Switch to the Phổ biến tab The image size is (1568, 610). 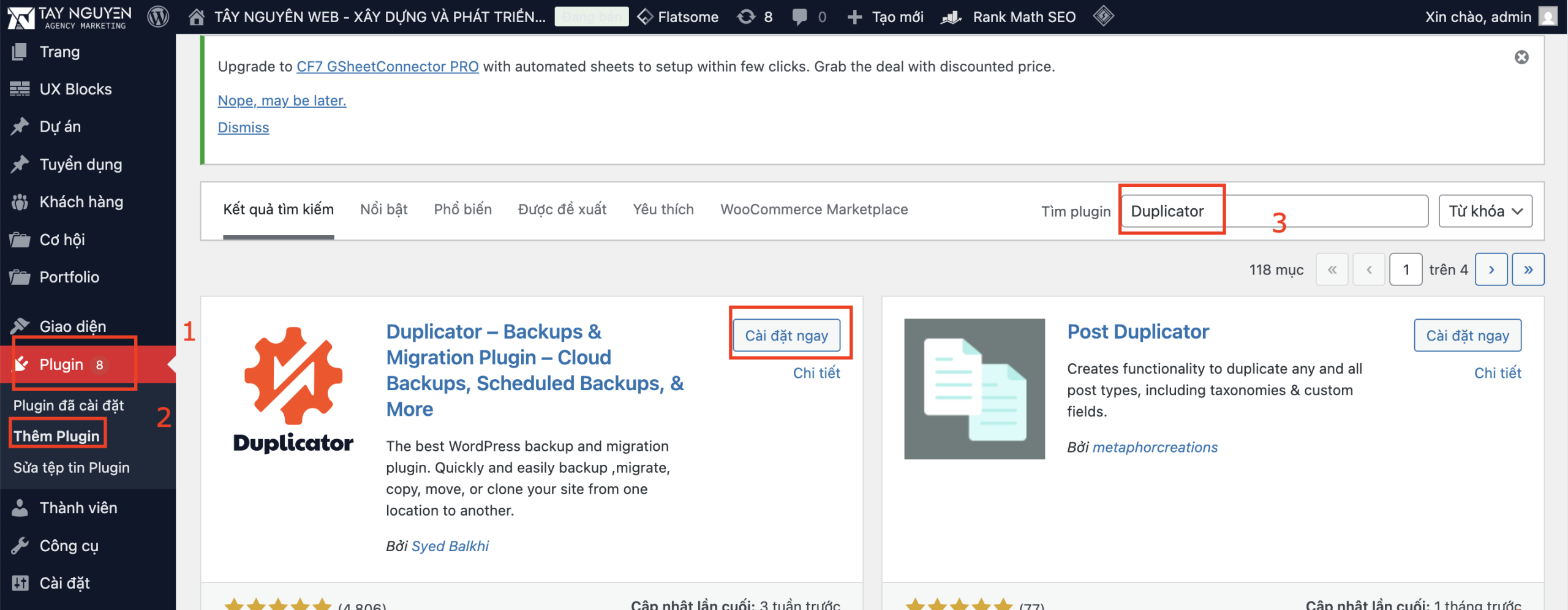pyautogui.click(x=462, y=209)
